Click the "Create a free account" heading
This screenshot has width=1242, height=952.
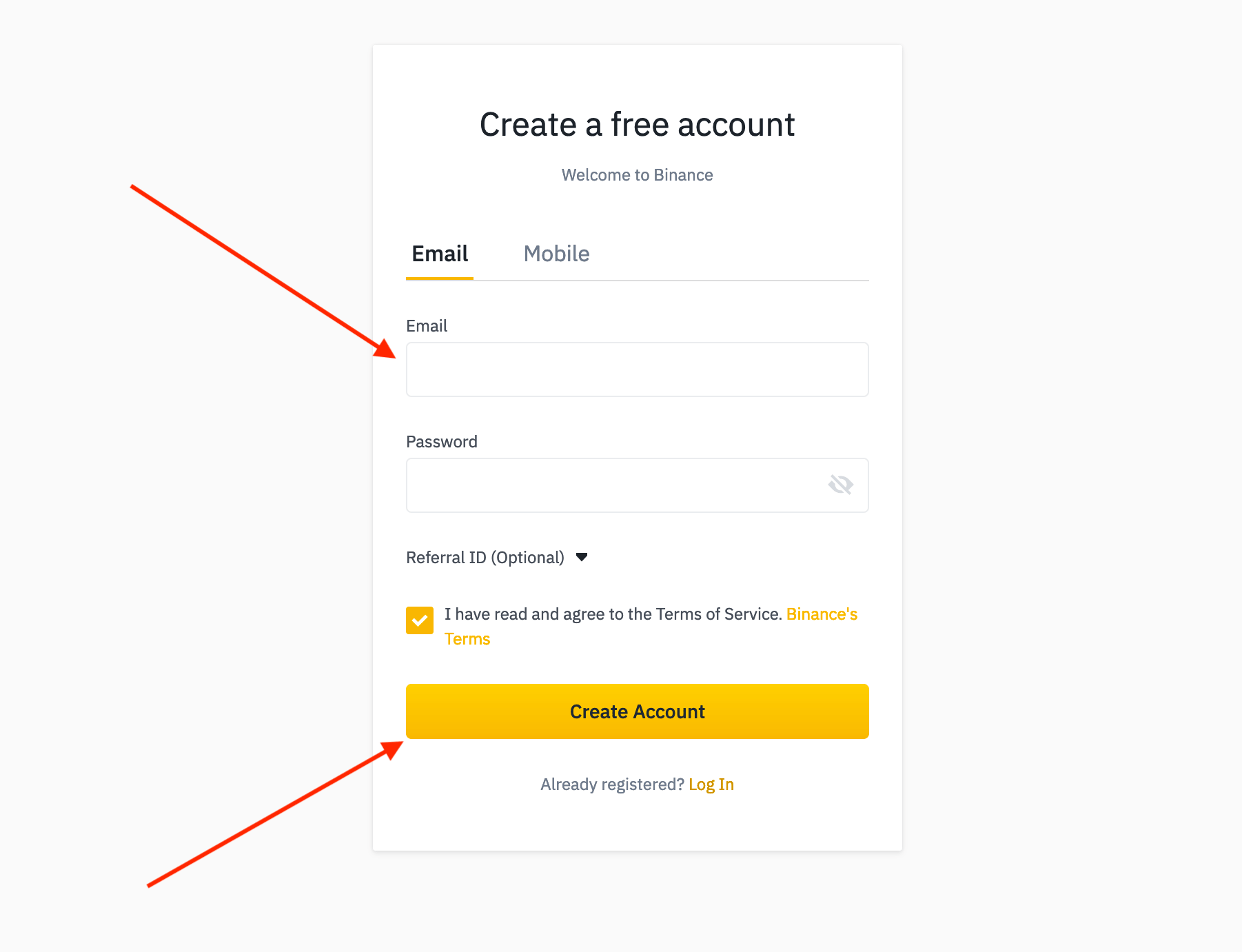coord(637,125)
